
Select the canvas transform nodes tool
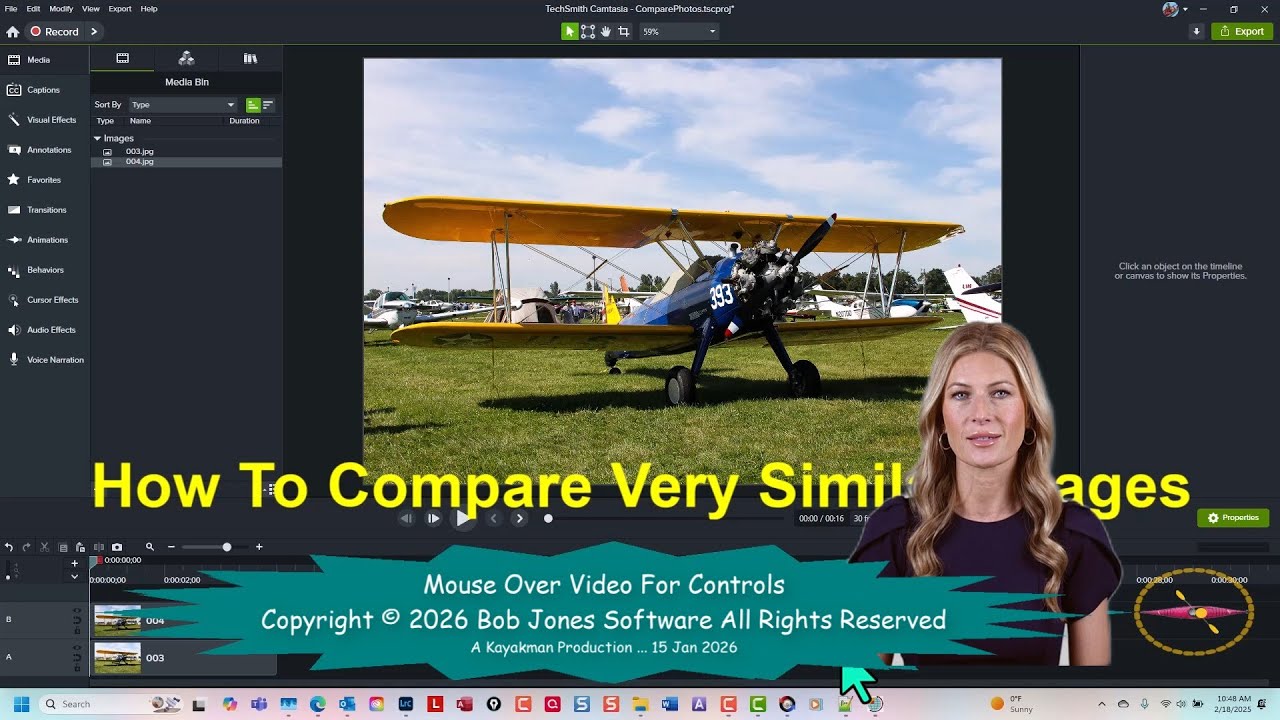588,32
